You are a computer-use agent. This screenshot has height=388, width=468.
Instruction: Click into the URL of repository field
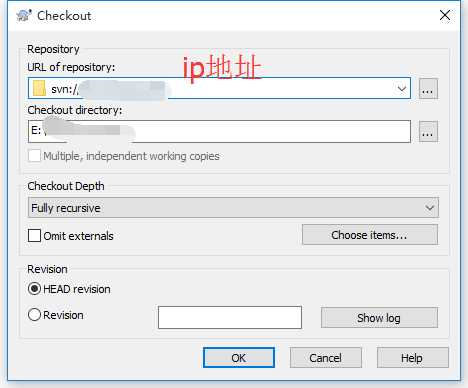219,88
